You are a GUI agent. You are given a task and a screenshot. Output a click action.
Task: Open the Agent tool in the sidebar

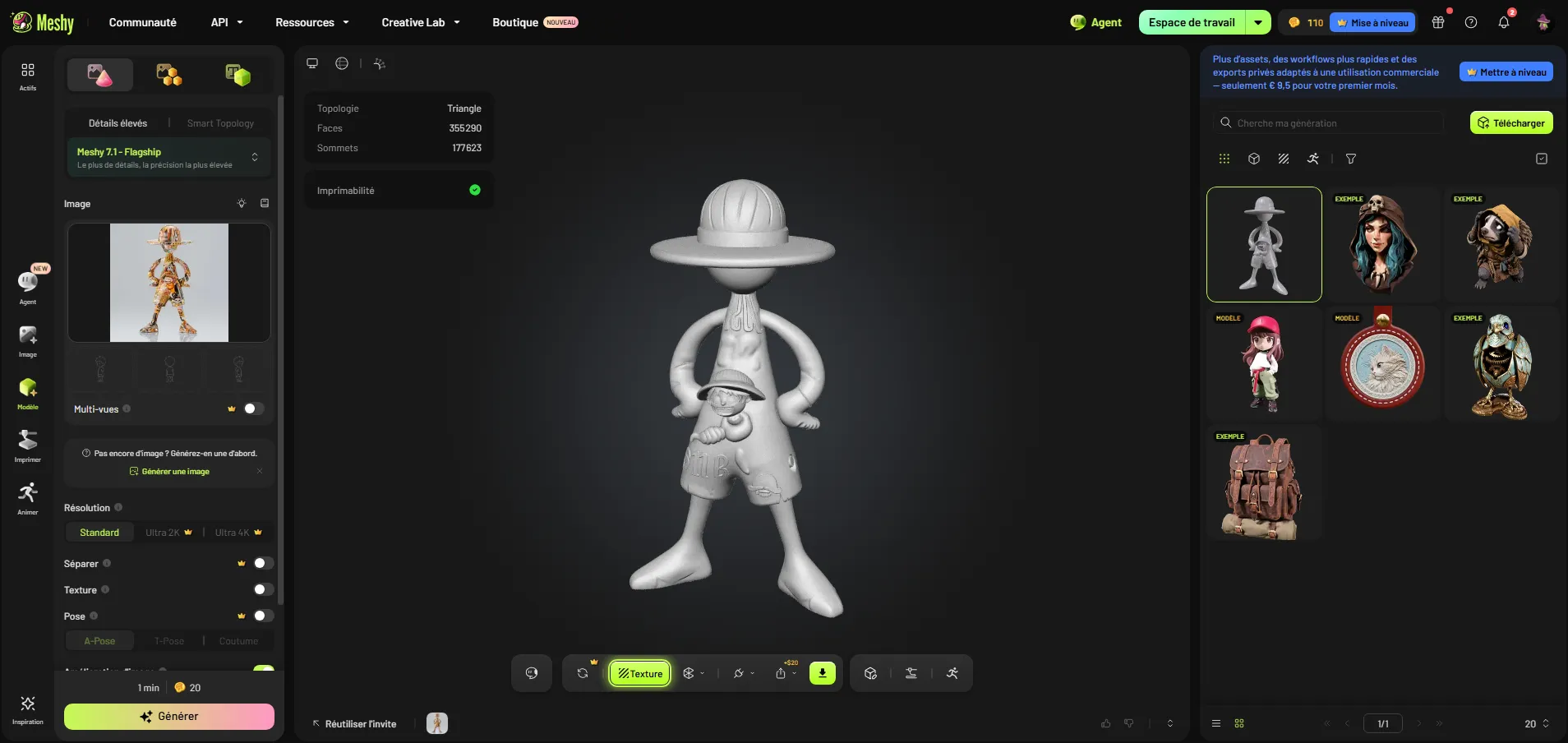point(28,286)
